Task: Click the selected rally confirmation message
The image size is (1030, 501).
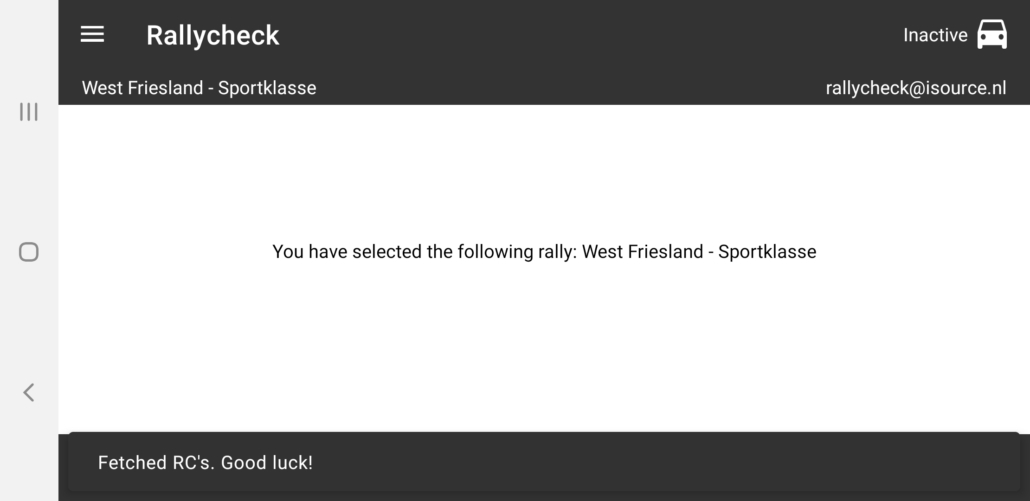Action: [x=544, y=252]
